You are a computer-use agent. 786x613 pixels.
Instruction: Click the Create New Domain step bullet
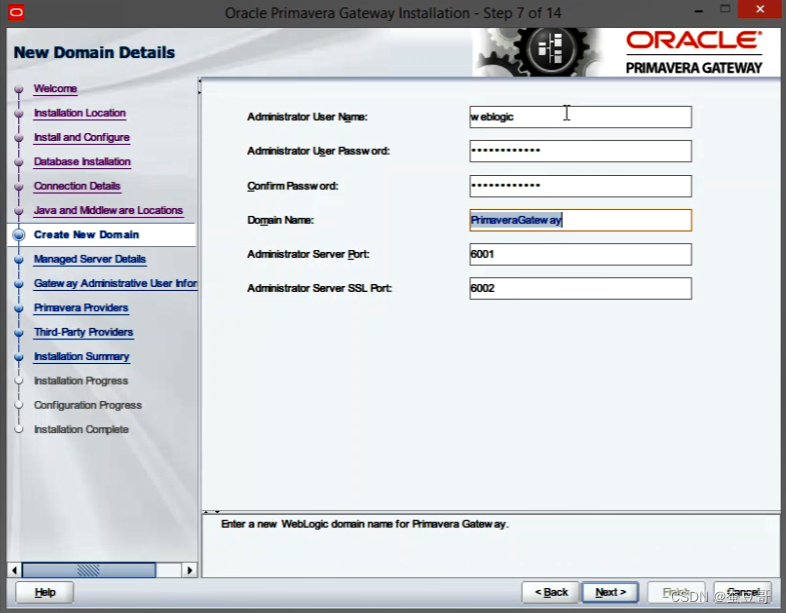(19, 235)
